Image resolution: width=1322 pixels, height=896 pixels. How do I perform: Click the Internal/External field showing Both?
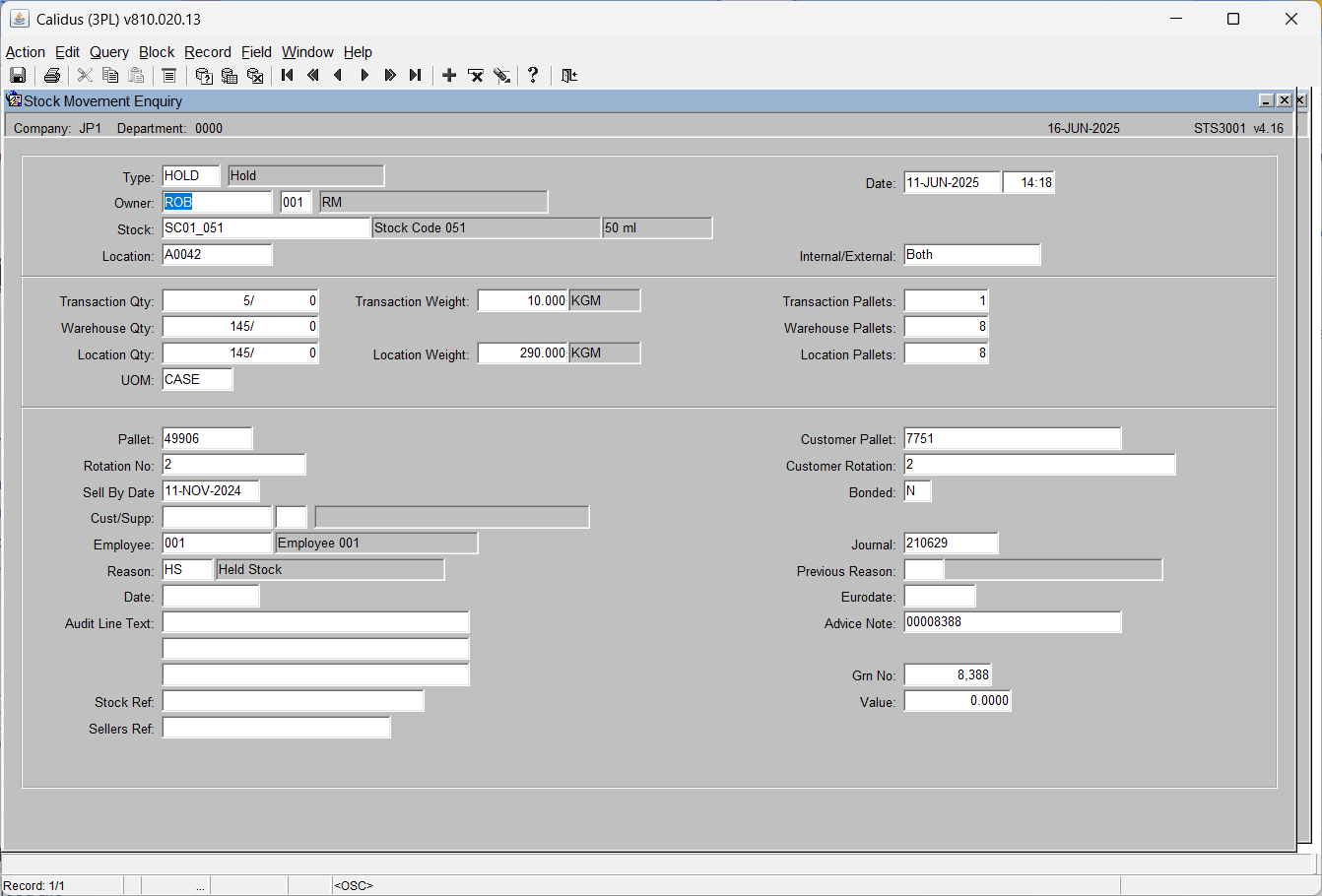click(x=972, y=255)
